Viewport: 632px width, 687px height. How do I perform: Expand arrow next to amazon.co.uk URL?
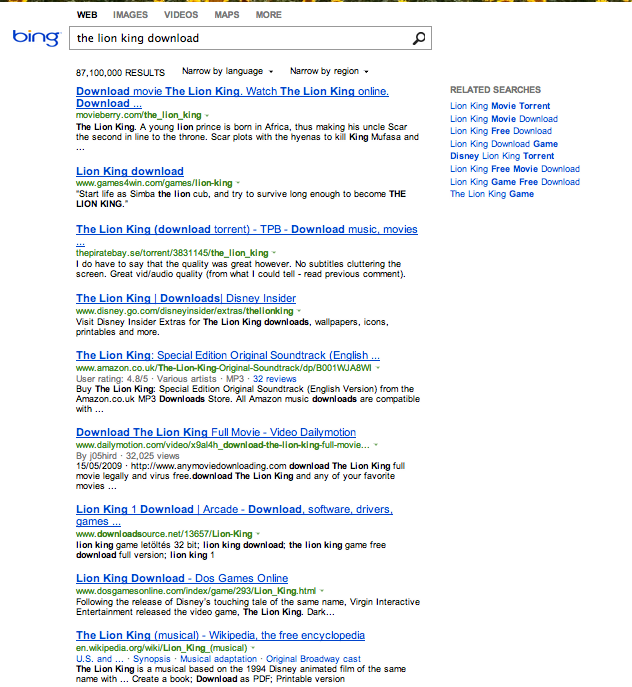(x=378, y=368)
